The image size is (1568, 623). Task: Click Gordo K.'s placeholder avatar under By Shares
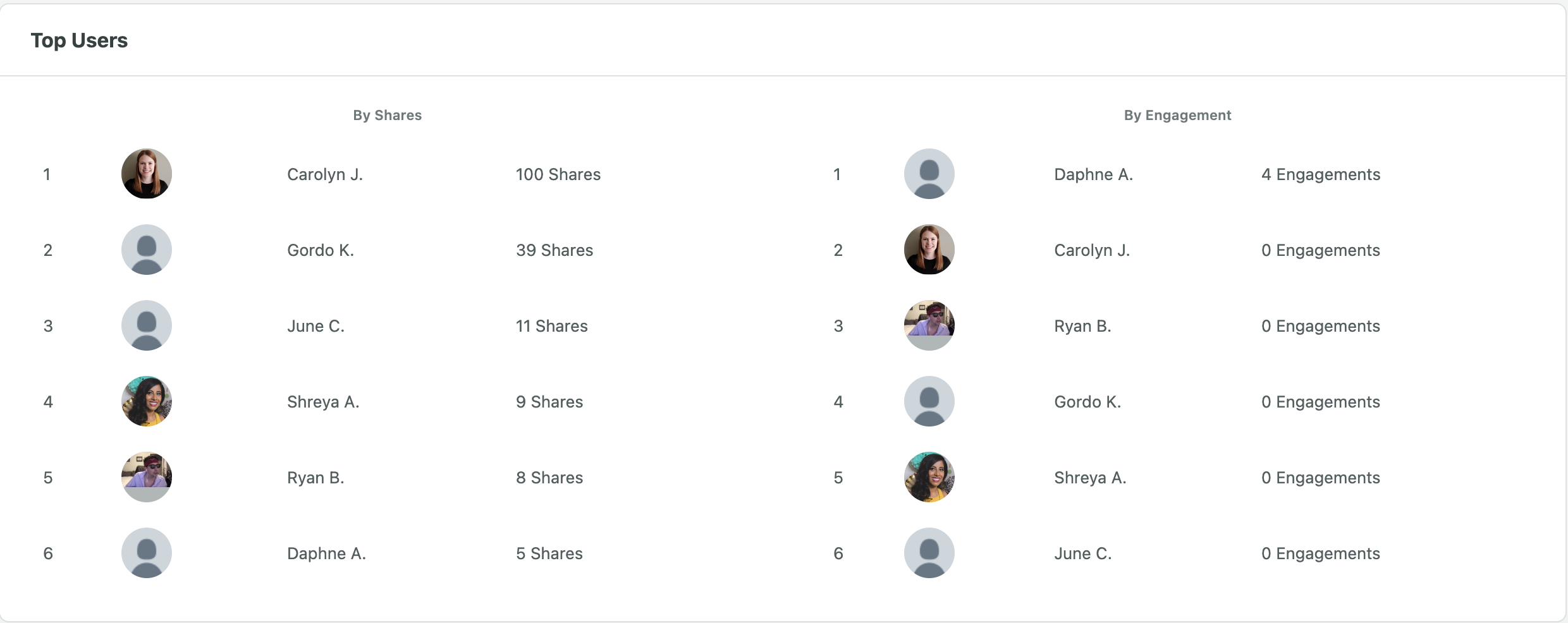click(147, 250)
